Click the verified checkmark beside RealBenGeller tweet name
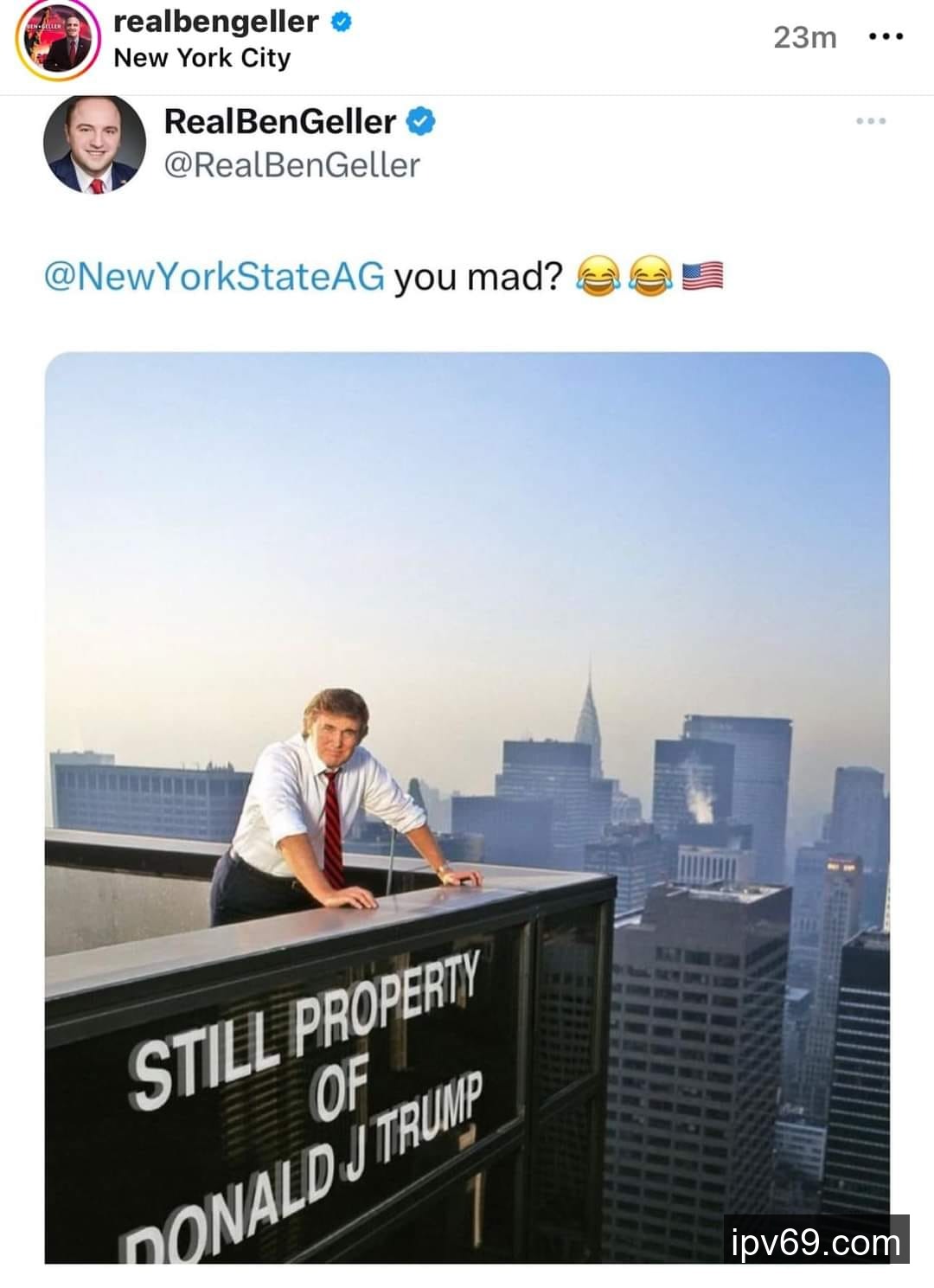Viewport: 934px width, 1288px height. click(x=420, y=122)
